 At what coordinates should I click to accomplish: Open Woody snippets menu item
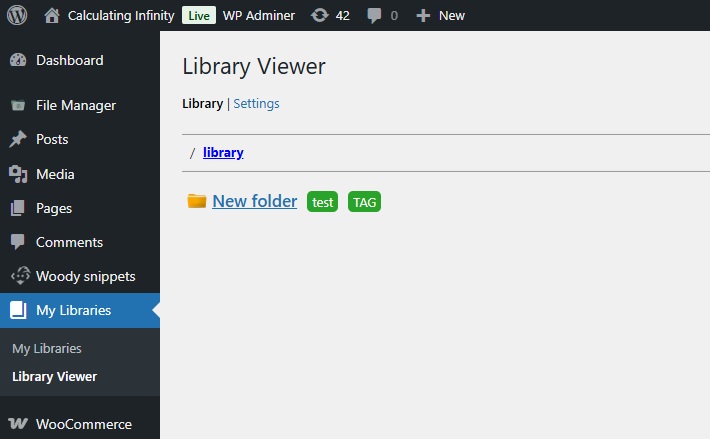(x=86, y=277)
